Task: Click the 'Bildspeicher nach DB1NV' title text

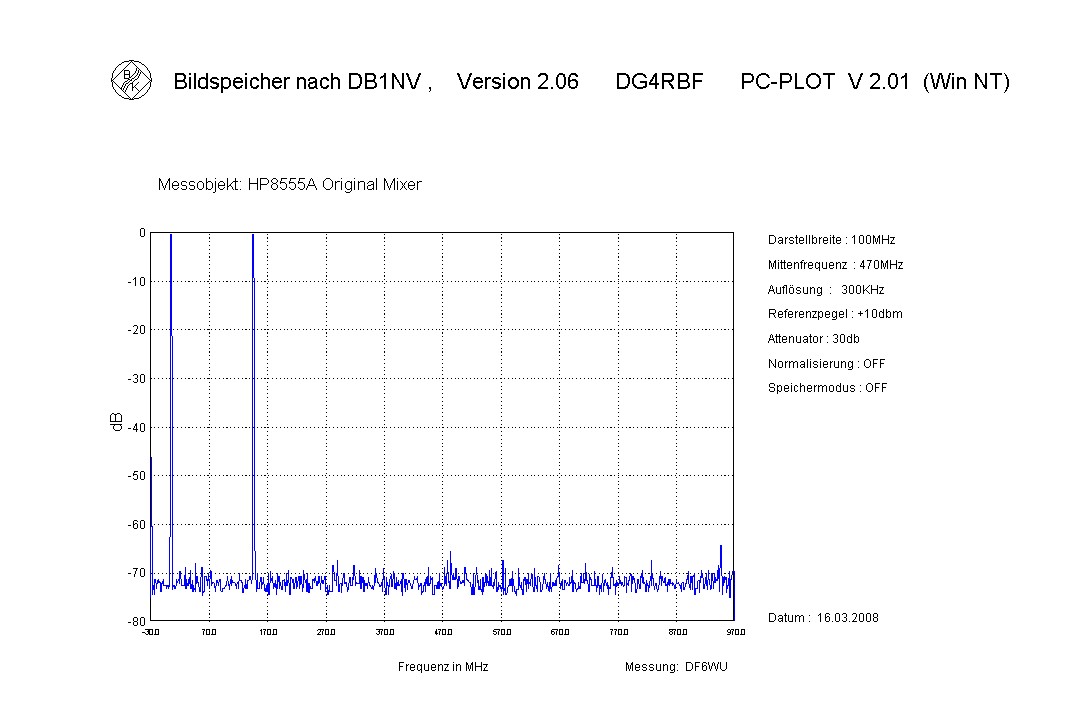Action: [302, 82]
